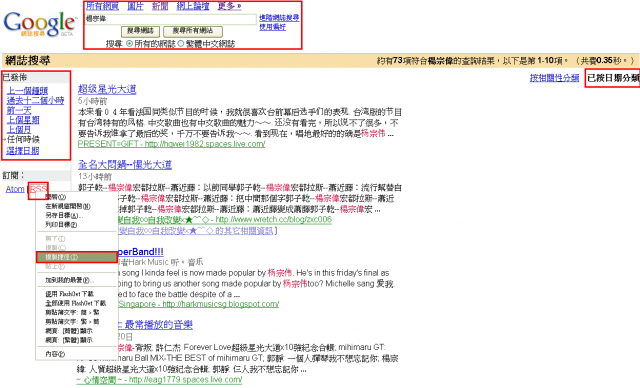Open the 全名大悶鍋--惺光大道 result title
Image resolution: width=640 pixels, height=388 pixels.
(x=125, y=165)
